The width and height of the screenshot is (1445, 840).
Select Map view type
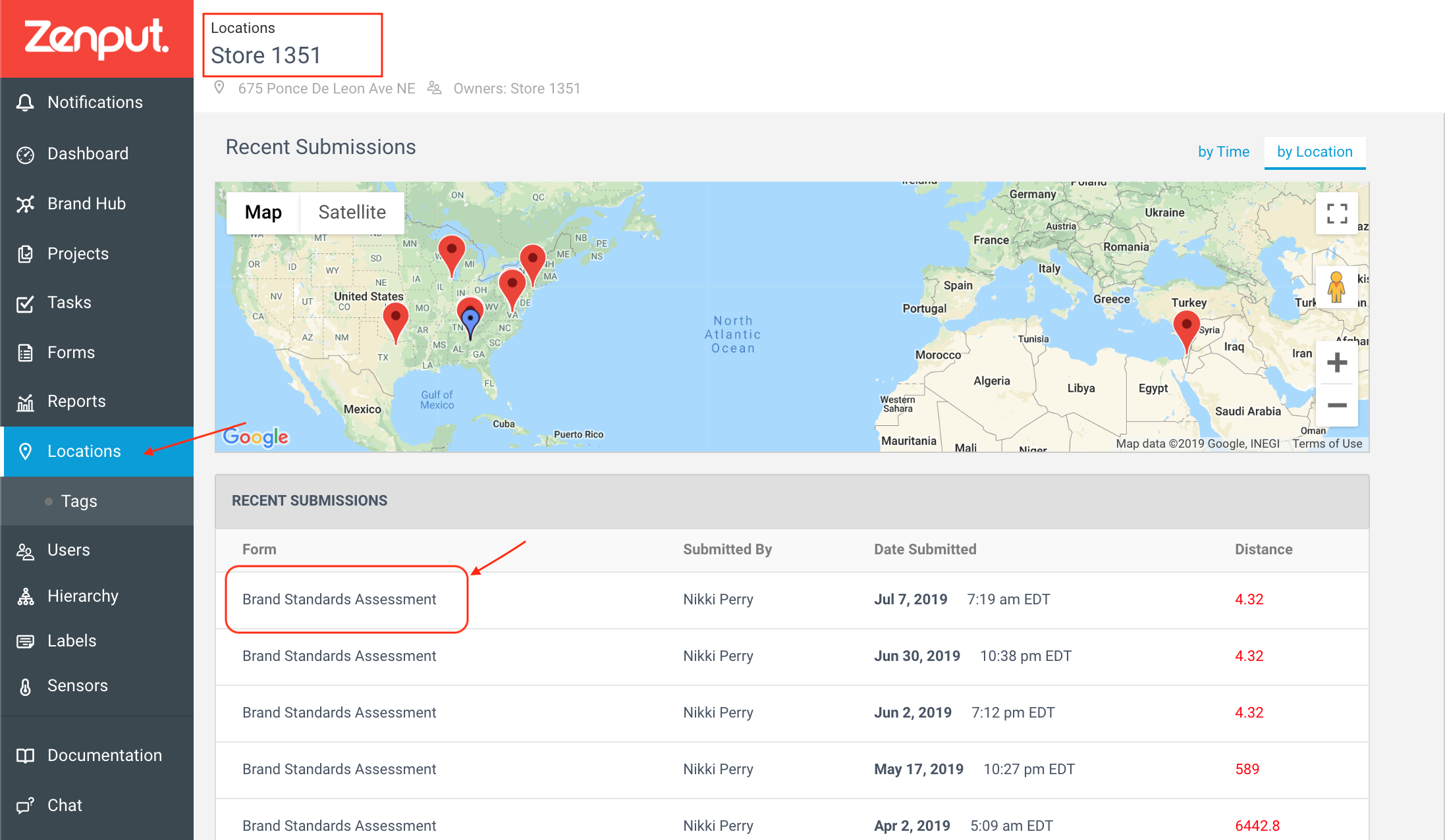(263, 213)
